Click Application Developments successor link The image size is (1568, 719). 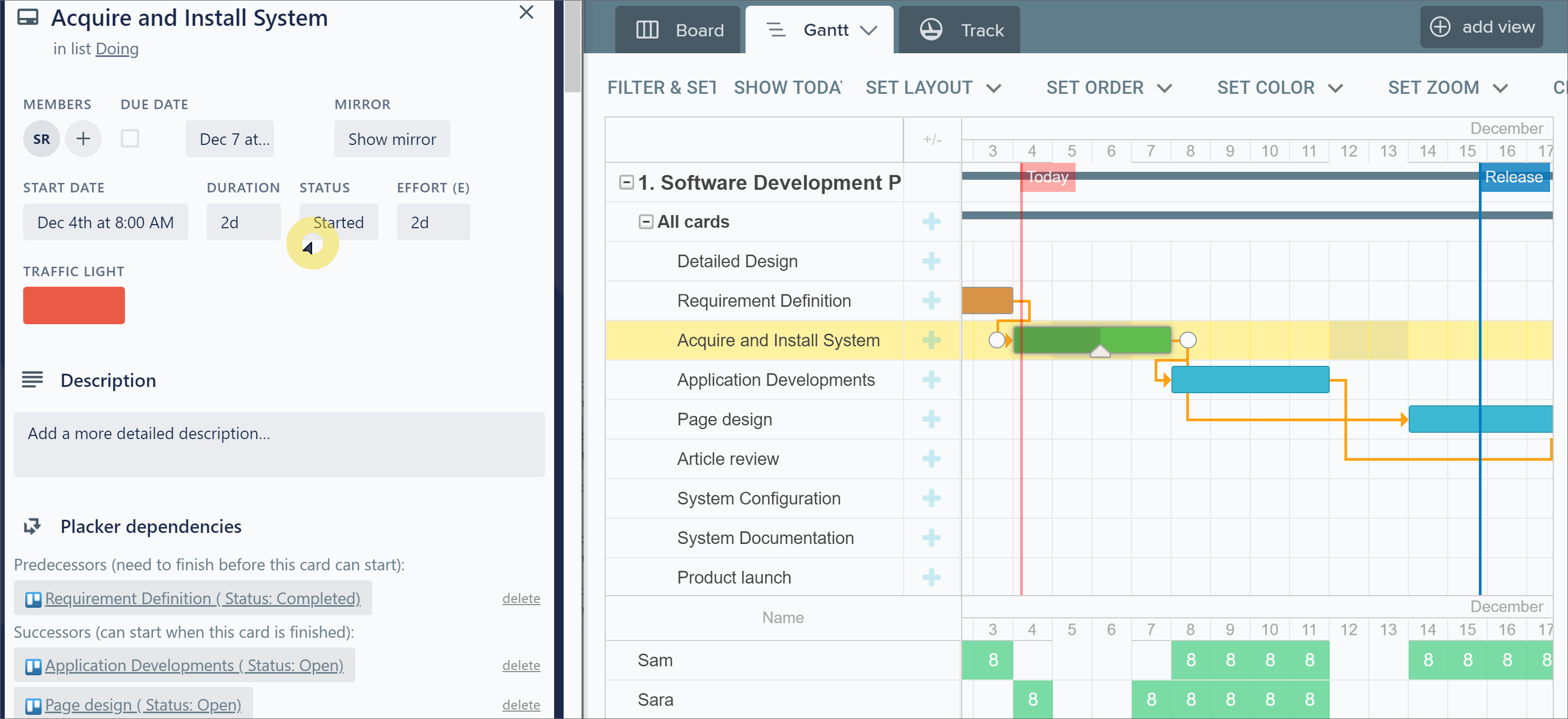coord(195,665)
